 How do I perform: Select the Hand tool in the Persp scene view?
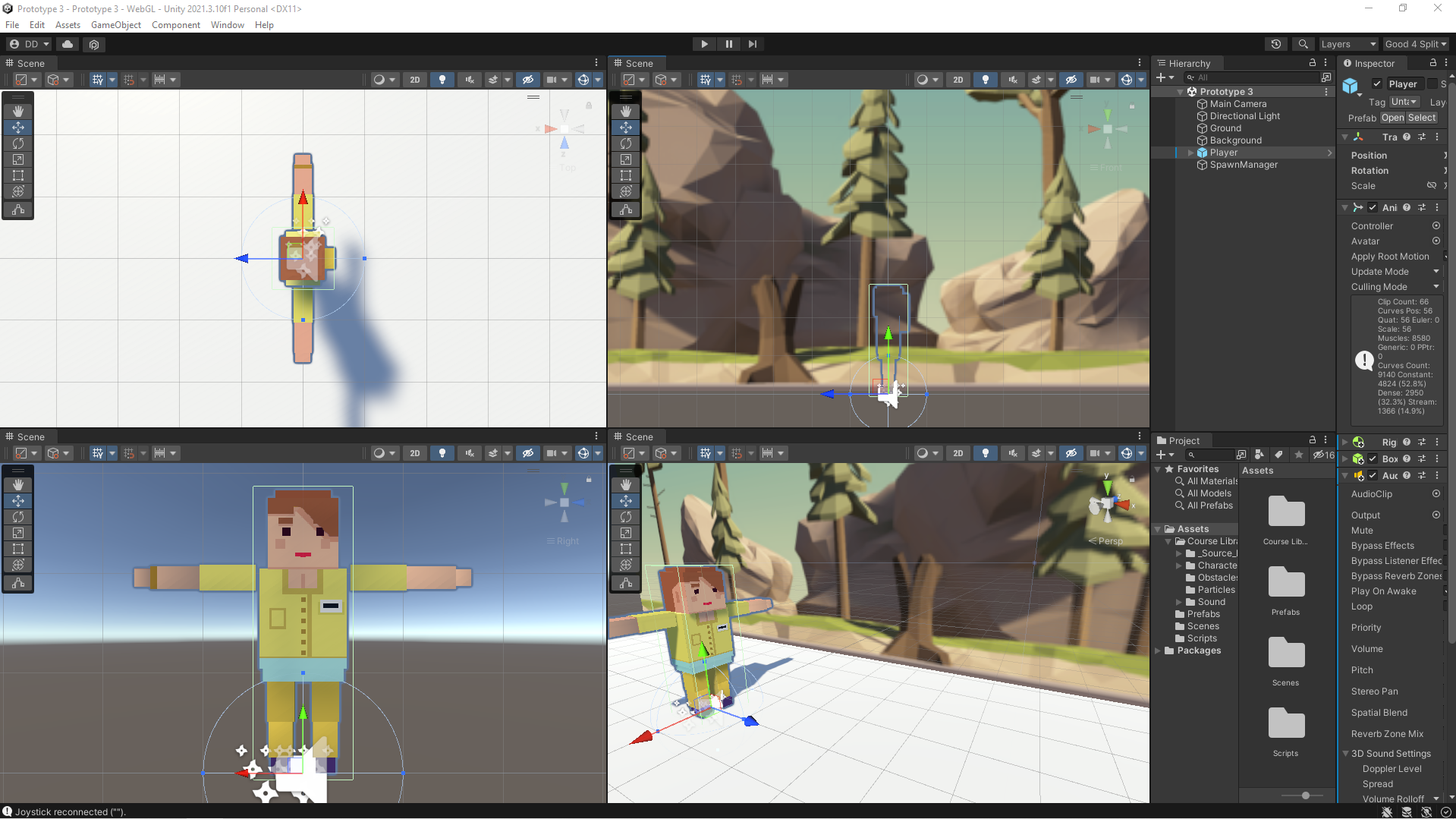626,485
